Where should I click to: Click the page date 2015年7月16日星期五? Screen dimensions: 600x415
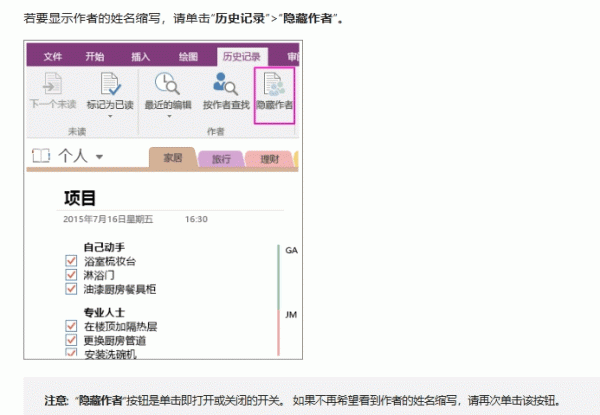108,219
